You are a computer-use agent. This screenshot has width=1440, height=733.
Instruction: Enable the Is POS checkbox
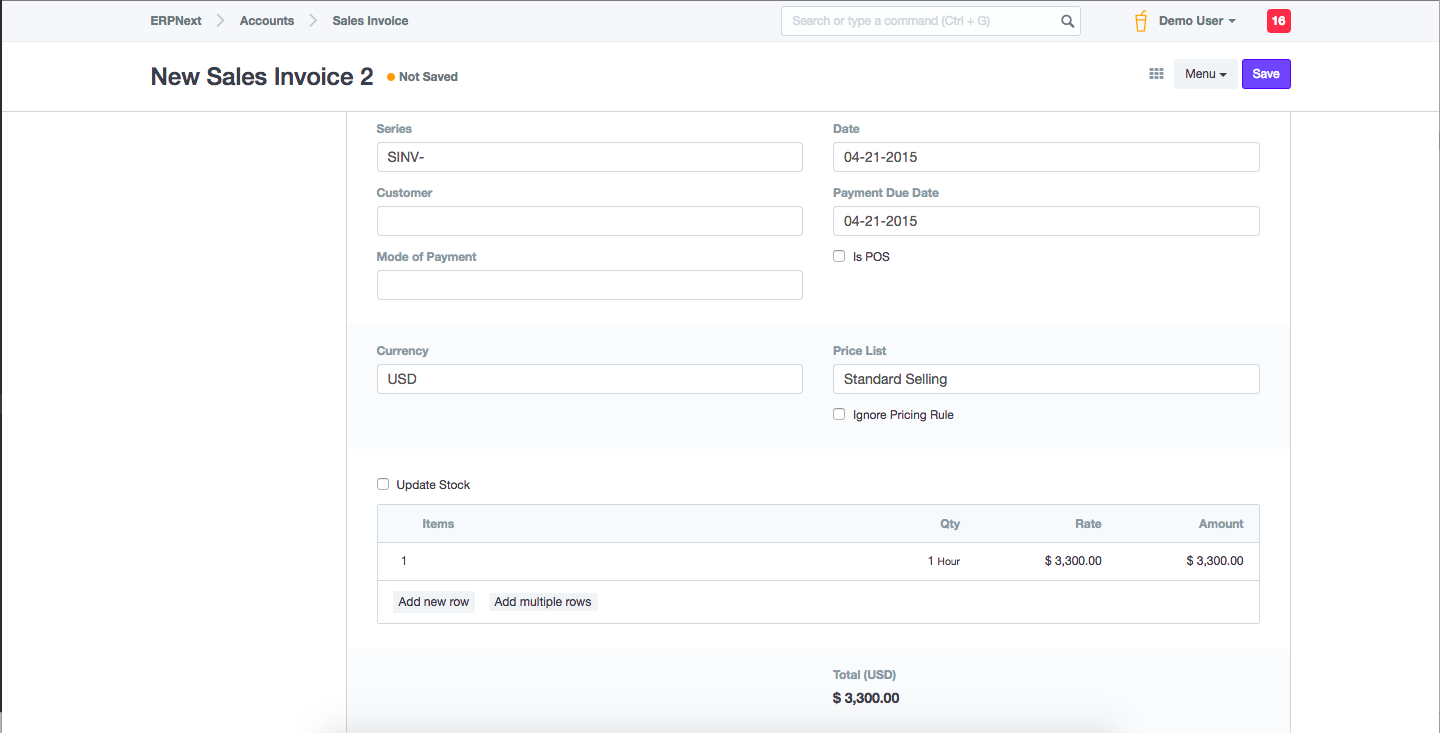[x=839, y=257]
